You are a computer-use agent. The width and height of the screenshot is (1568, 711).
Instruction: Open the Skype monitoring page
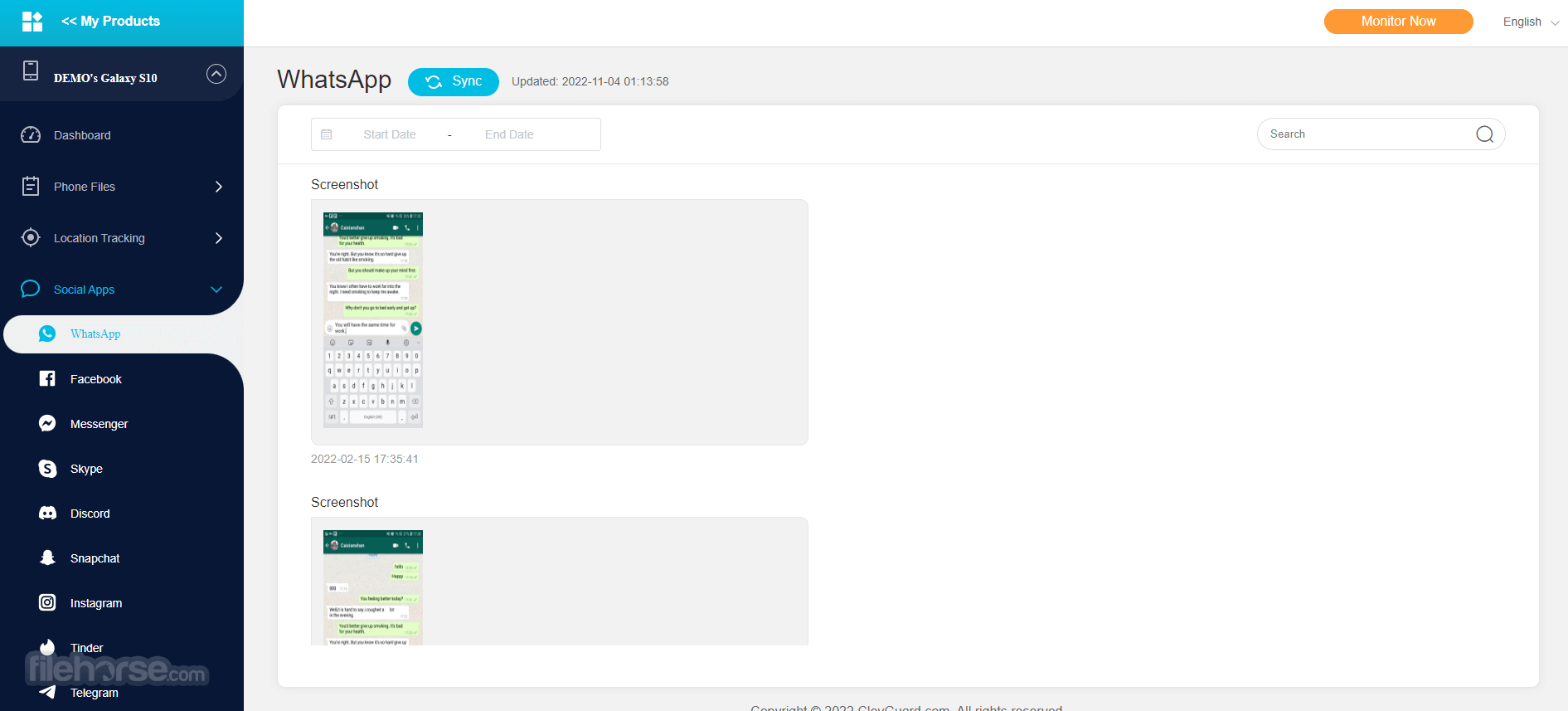point(86,469)
